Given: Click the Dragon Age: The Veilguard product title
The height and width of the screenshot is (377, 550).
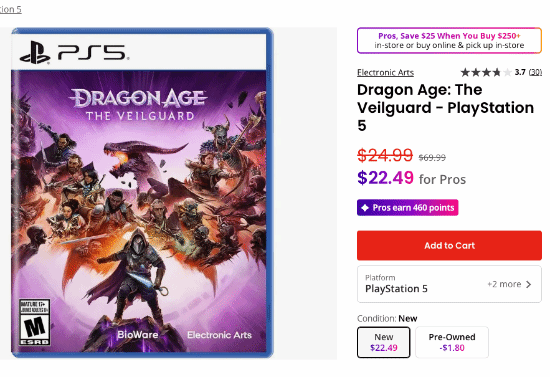Looking at the screenshot, I should coord(445,108).
